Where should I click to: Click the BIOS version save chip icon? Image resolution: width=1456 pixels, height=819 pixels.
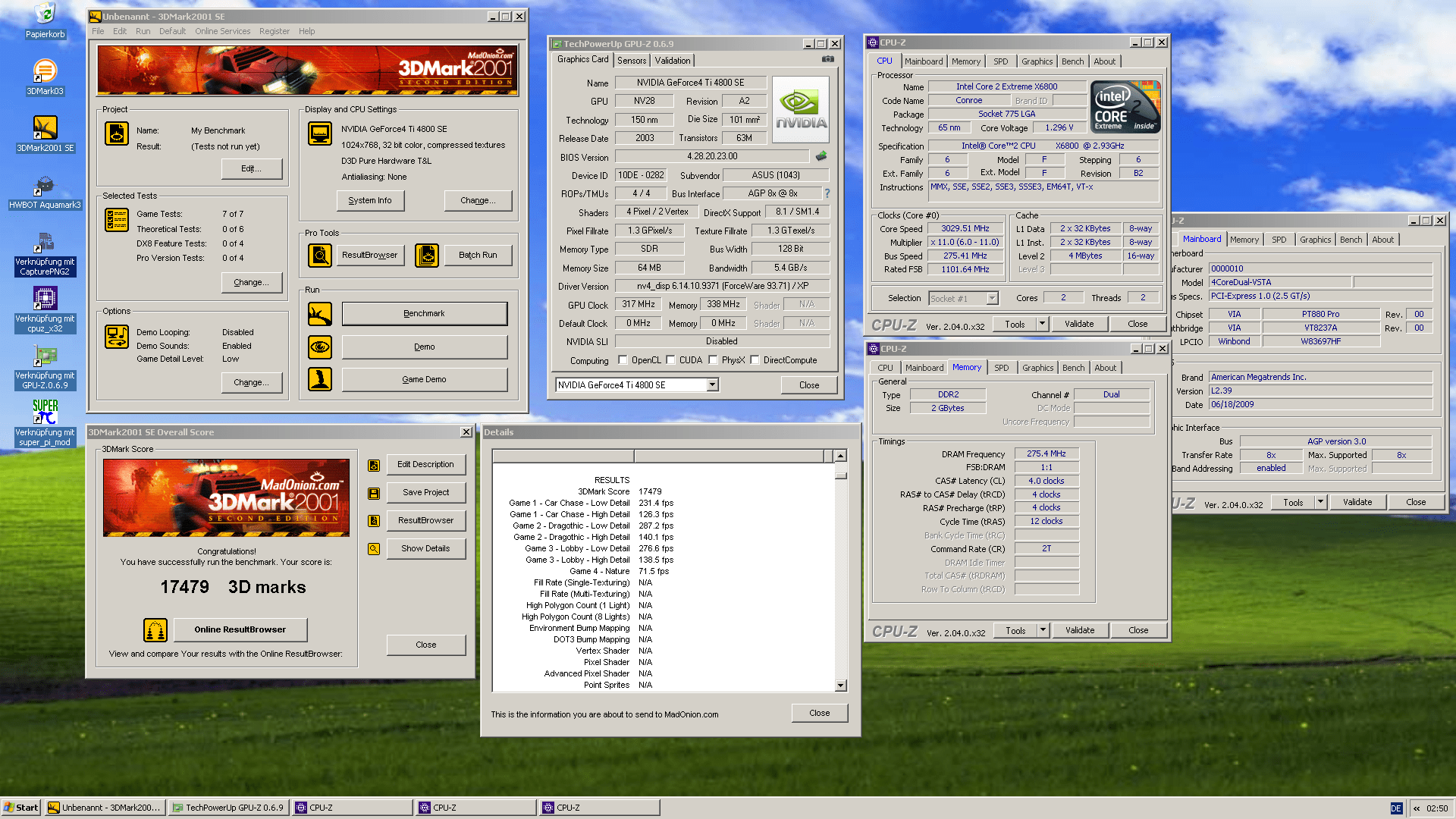coord(821,156)
